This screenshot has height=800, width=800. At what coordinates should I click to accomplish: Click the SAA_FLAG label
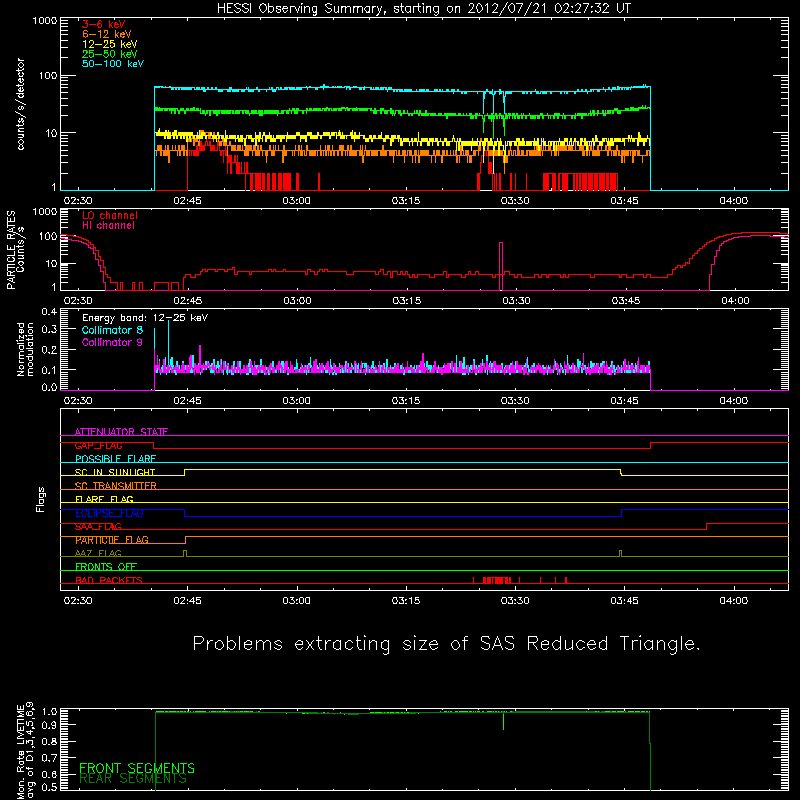tap(98, 527)
